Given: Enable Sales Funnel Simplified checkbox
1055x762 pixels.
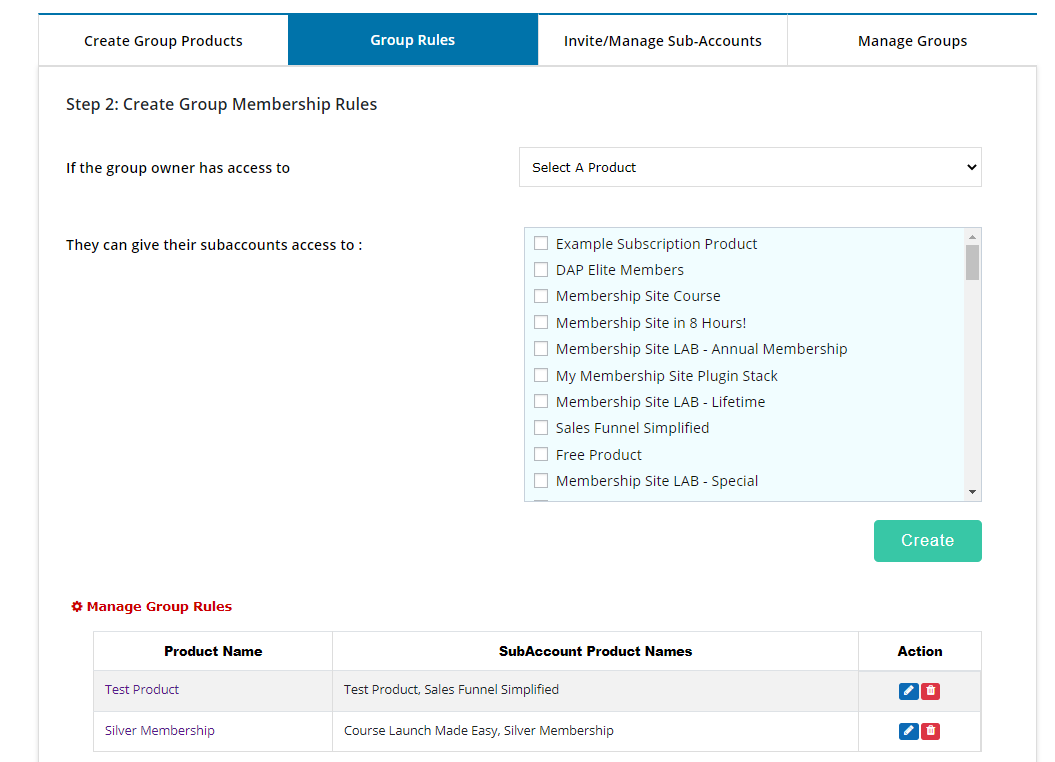Looking at the screenshot, I should click(541, 428).
